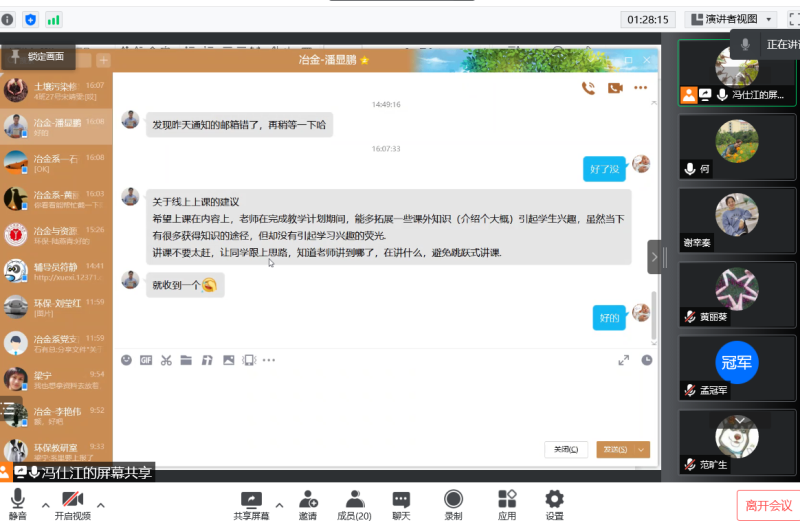Image resolution: width=800 pixels, height=527 pixels.
Task: Open meeting 设置 settings gear
Action: [554, 503]
